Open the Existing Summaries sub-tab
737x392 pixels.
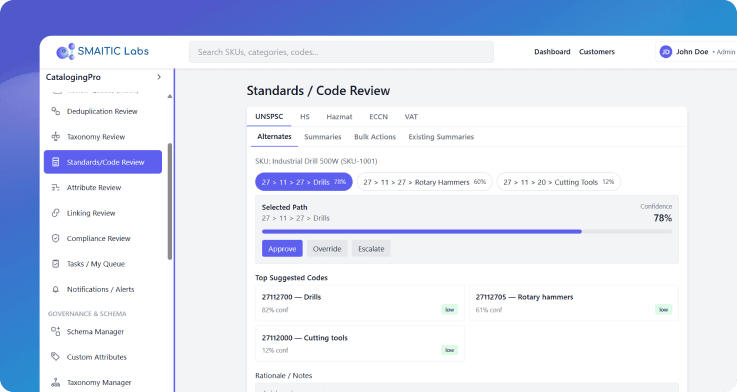point(441,137)
